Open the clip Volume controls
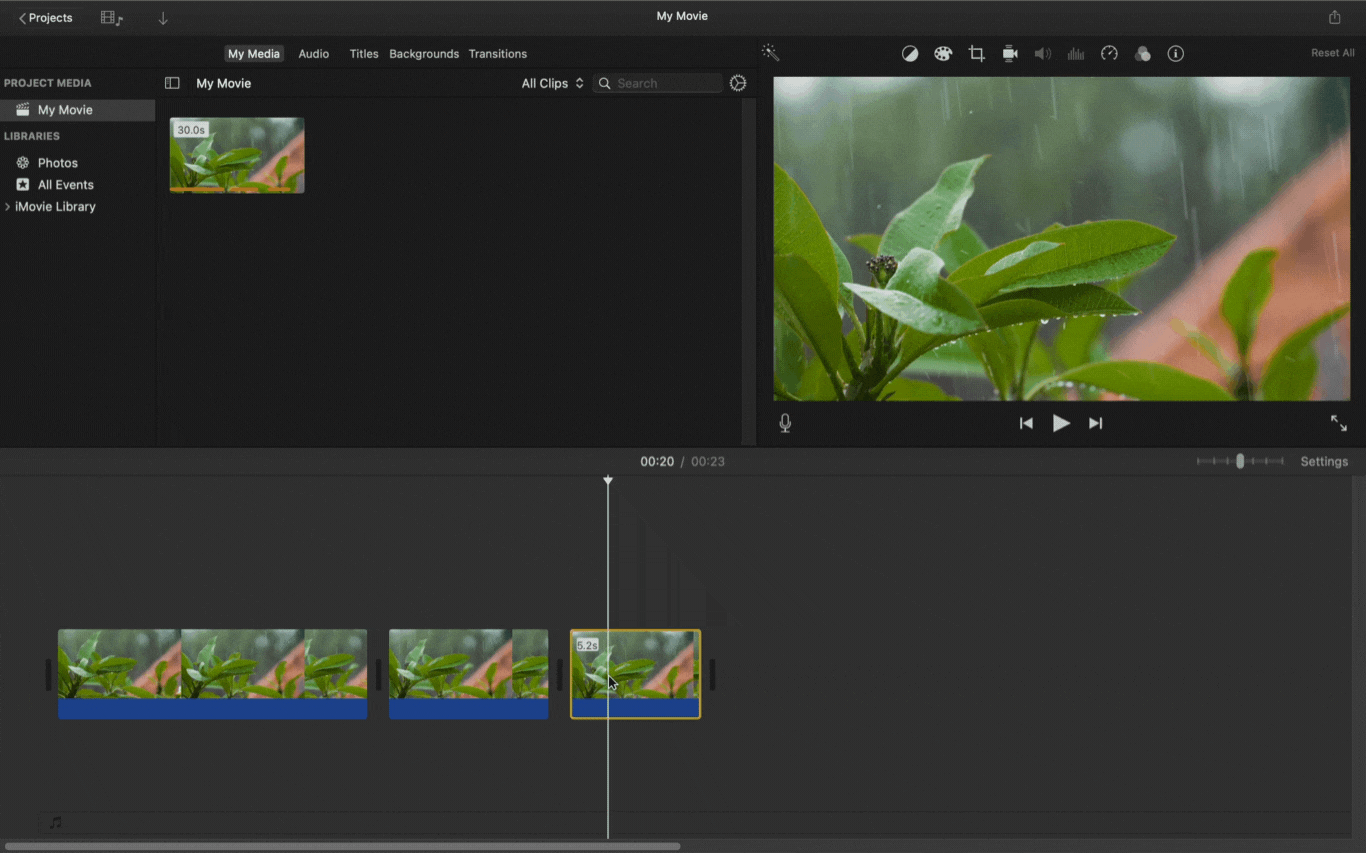The width and height of the screenshot is (1366, 853). pyautogui.click(x=1043, y=53)
